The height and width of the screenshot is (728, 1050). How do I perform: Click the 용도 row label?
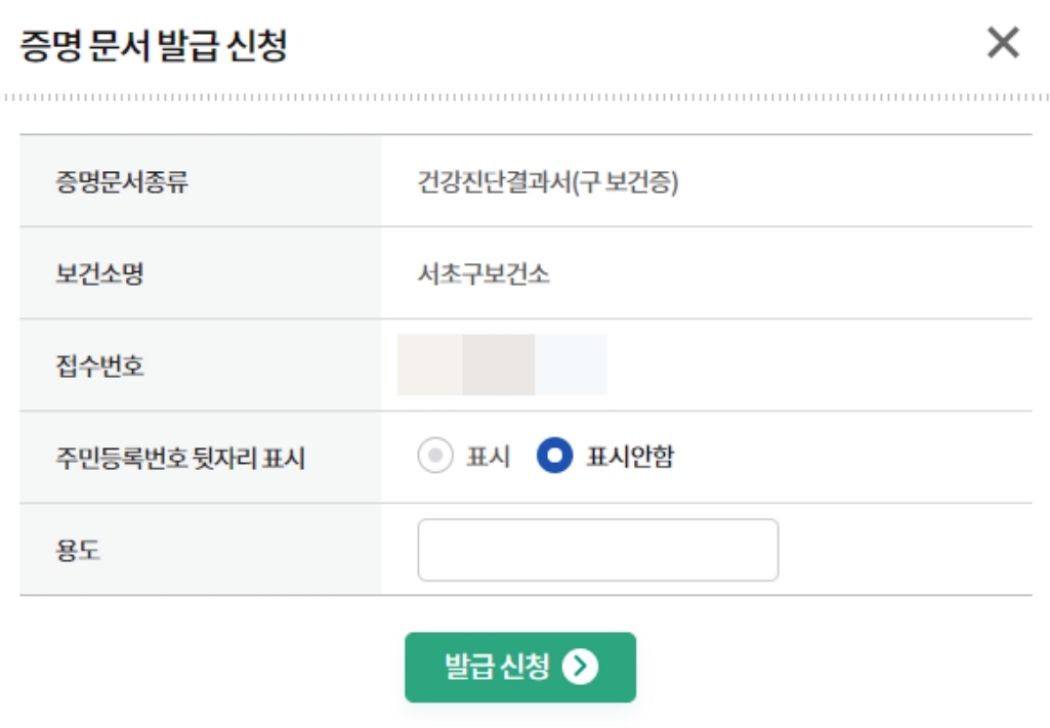pyautogui.click(x=78, y=551)
